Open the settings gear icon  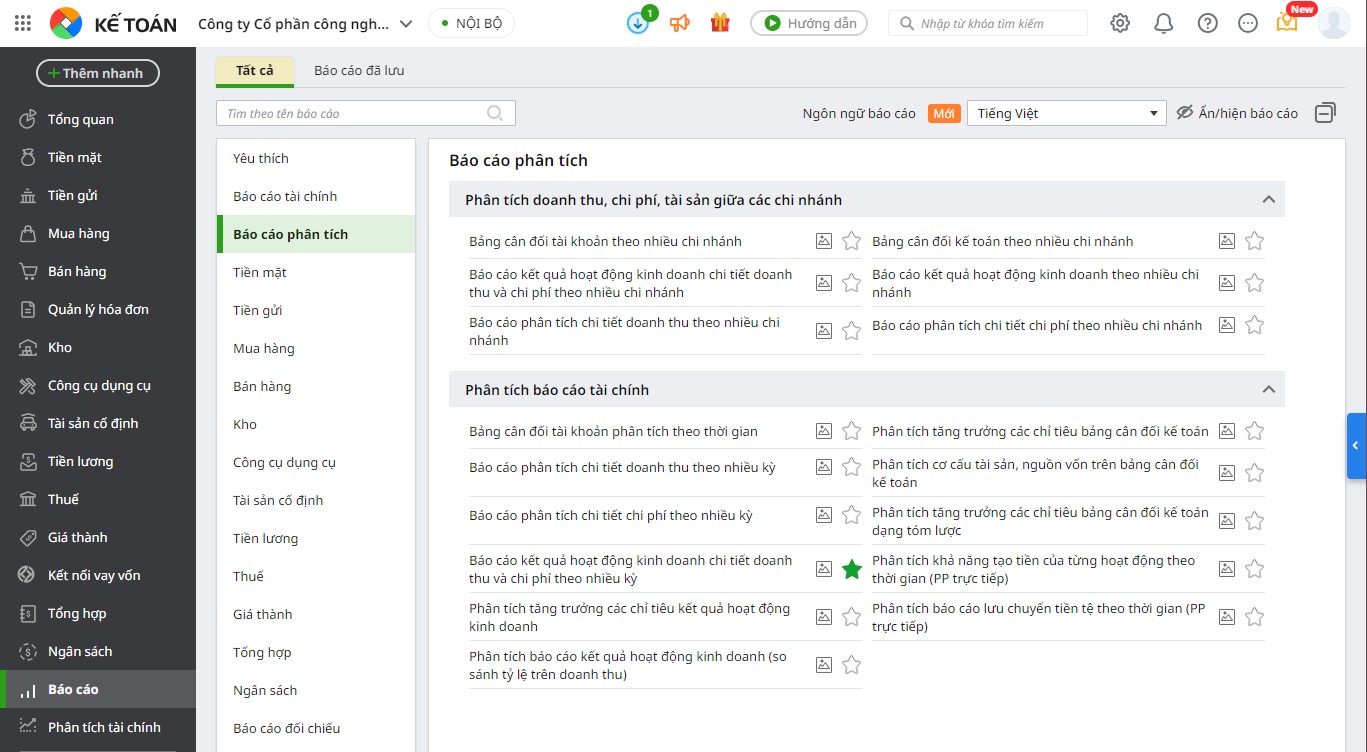coord(1120,23)
